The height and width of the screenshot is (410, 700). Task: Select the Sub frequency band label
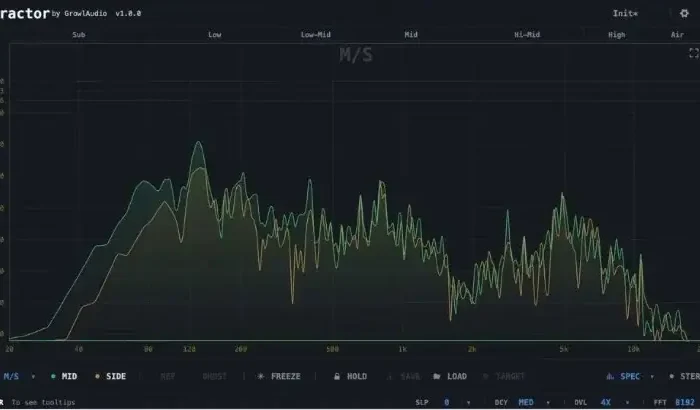pyautogui.click(x=79, y=35)
